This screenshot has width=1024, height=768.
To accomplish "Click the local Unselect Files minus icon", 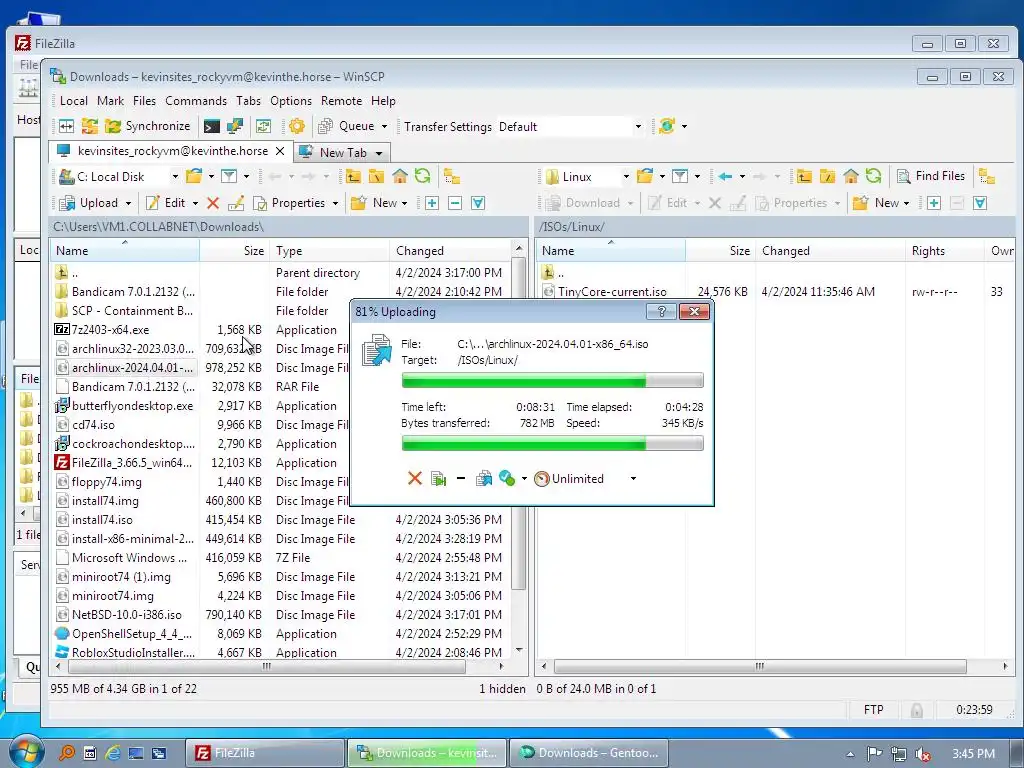I will pos(455,203).
